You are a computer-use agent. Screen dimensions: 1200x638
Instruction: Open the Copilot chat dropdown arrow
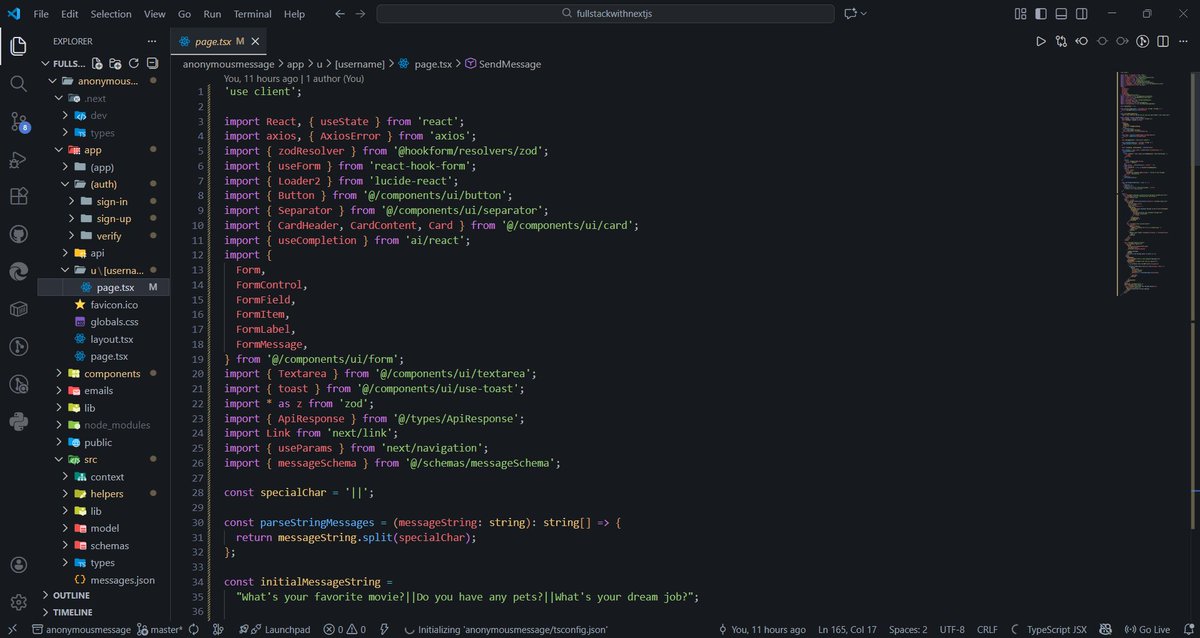tap(864, 14)
